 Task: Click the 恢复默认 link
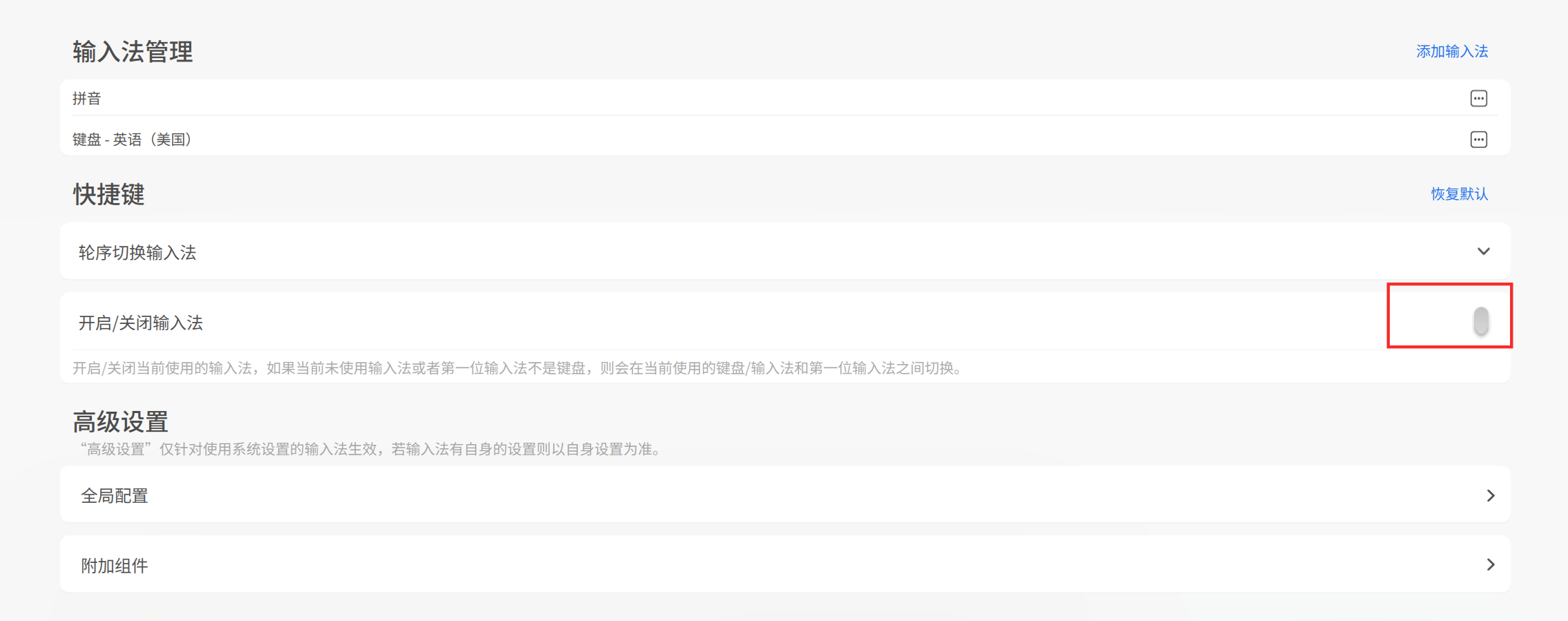point(1459,194)
